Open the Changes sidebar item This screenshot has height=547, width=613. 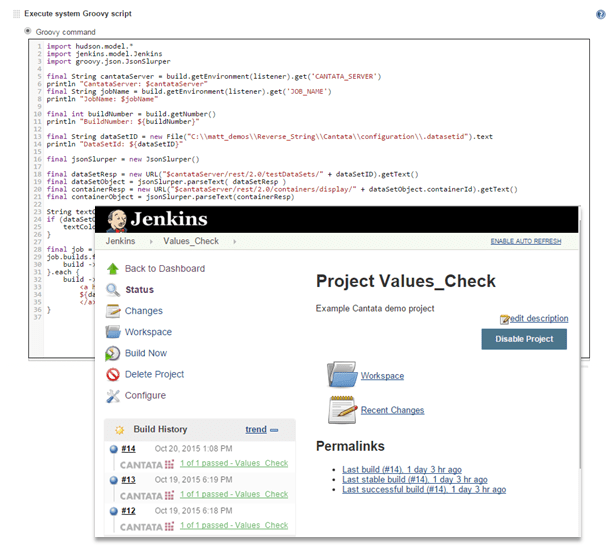coord(143,311)
